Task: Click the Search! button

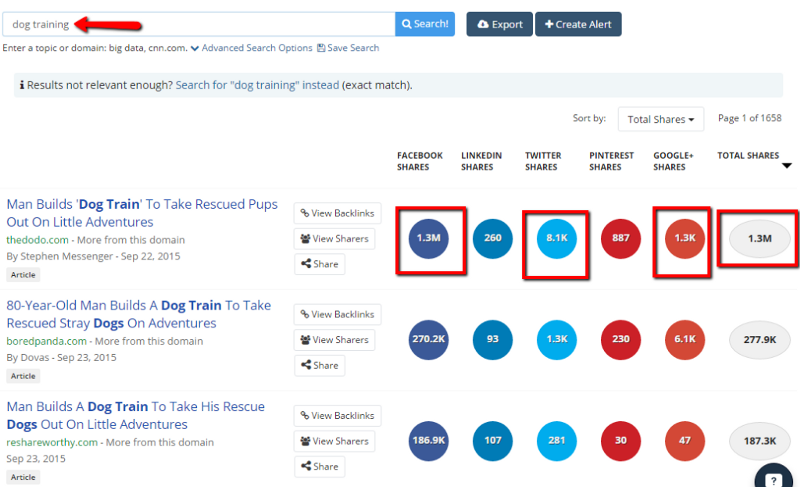Action: 426,24
